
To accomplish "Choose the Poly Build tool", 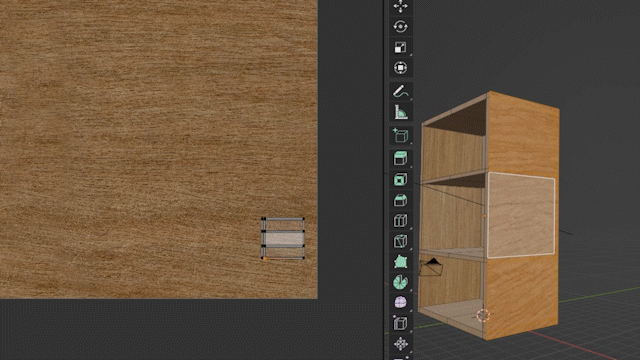I will click(x=400, y=262).
